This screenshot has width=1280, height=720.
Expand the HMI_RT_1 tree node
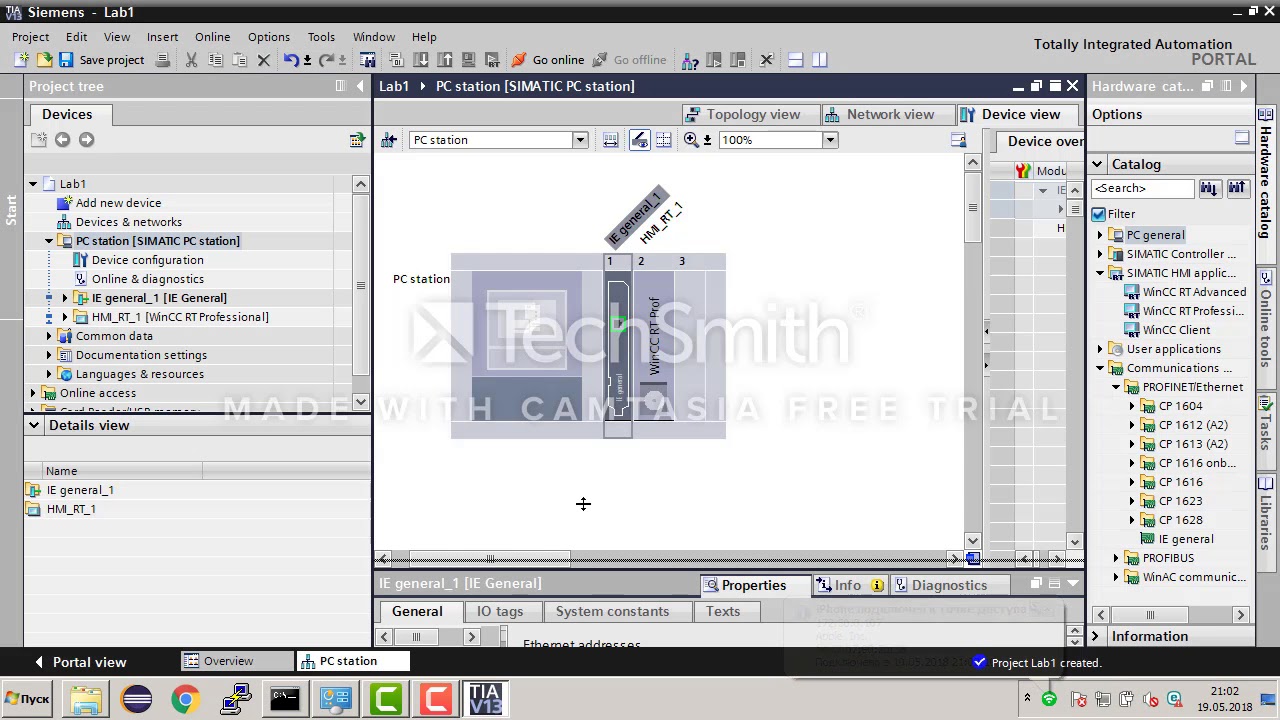65,317
